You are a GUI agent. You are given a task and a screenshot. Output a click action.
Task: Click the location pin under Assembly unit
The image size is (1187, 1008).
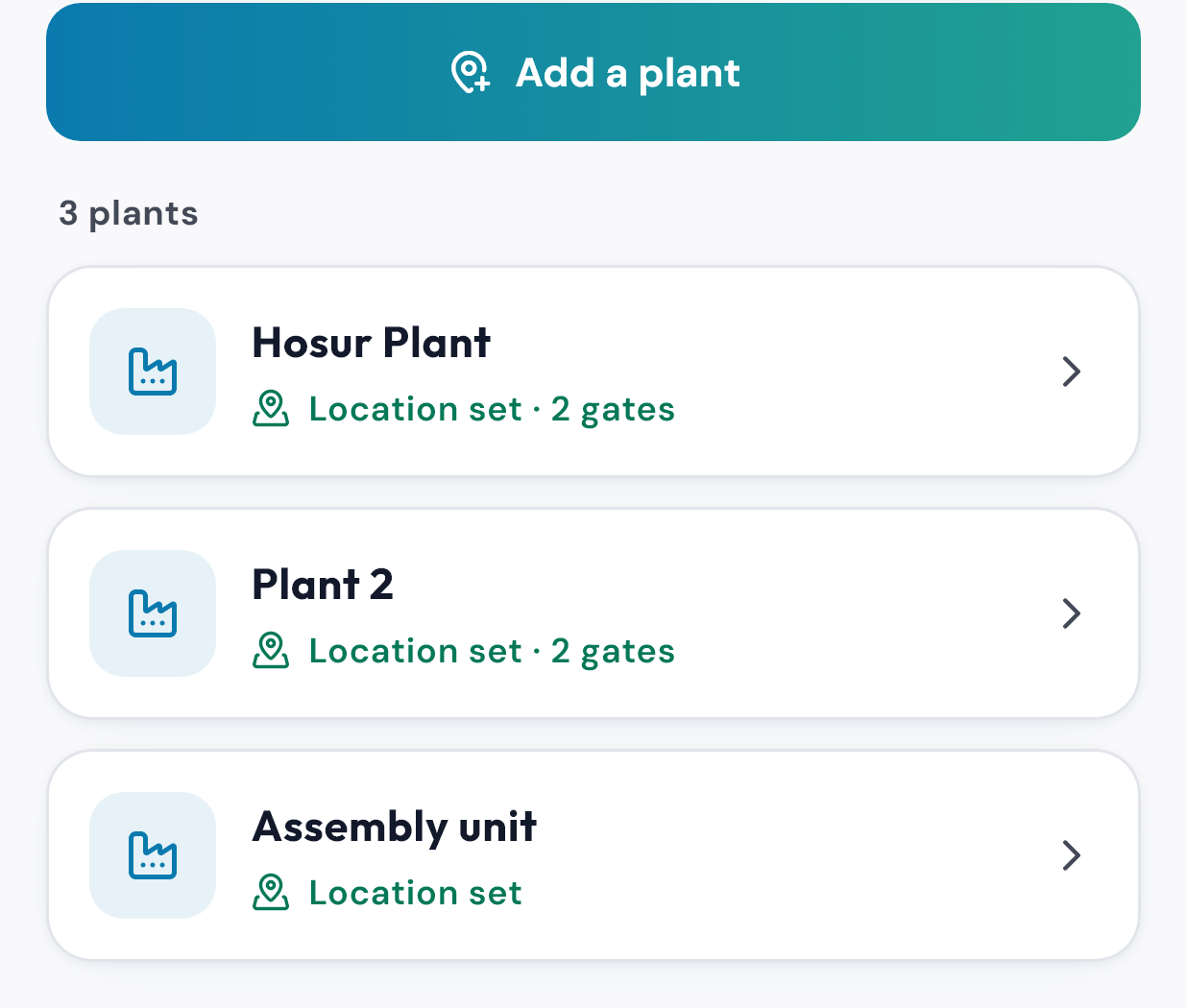point(271,893)
